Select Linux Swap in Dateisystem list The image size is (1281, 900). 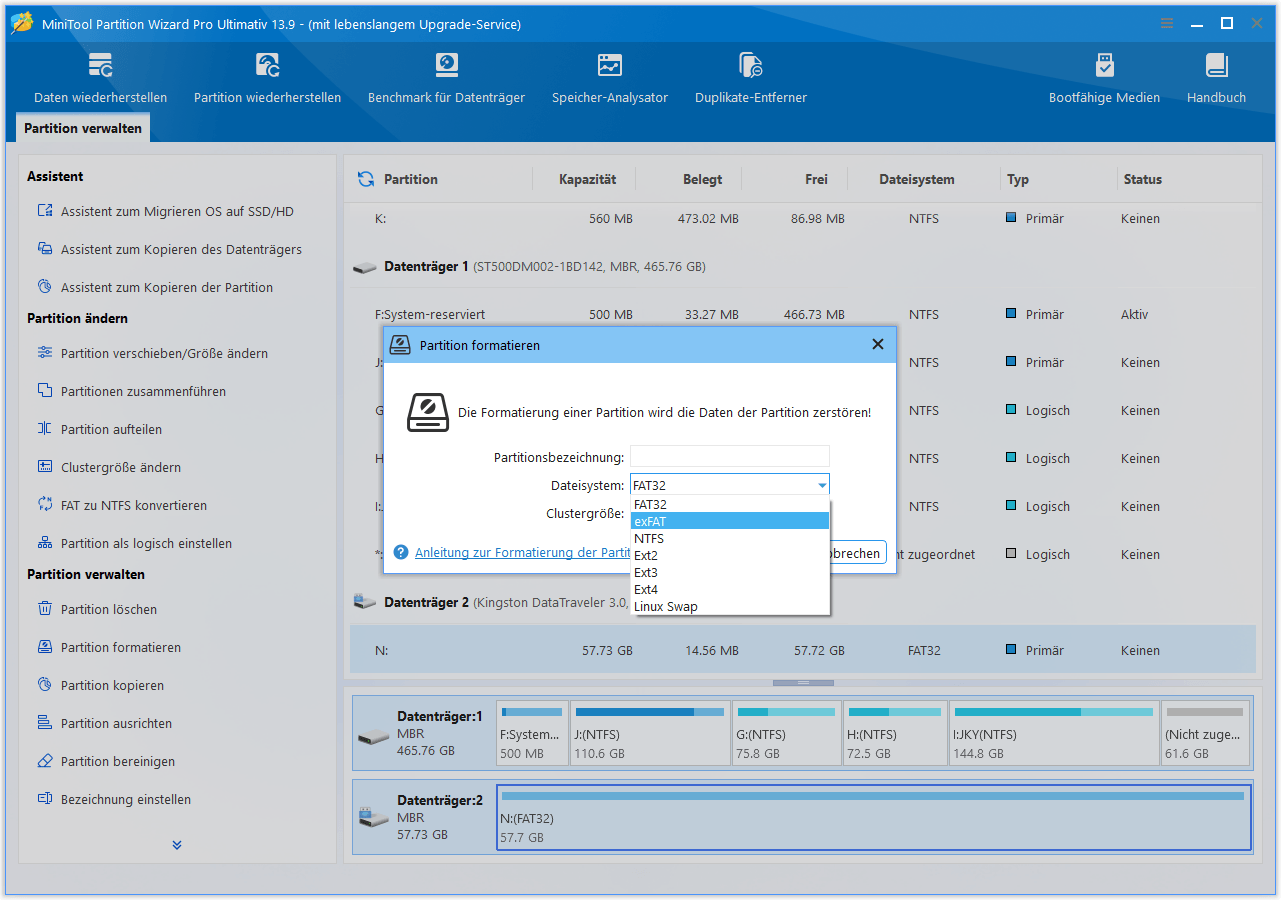[x=730, y=606]
